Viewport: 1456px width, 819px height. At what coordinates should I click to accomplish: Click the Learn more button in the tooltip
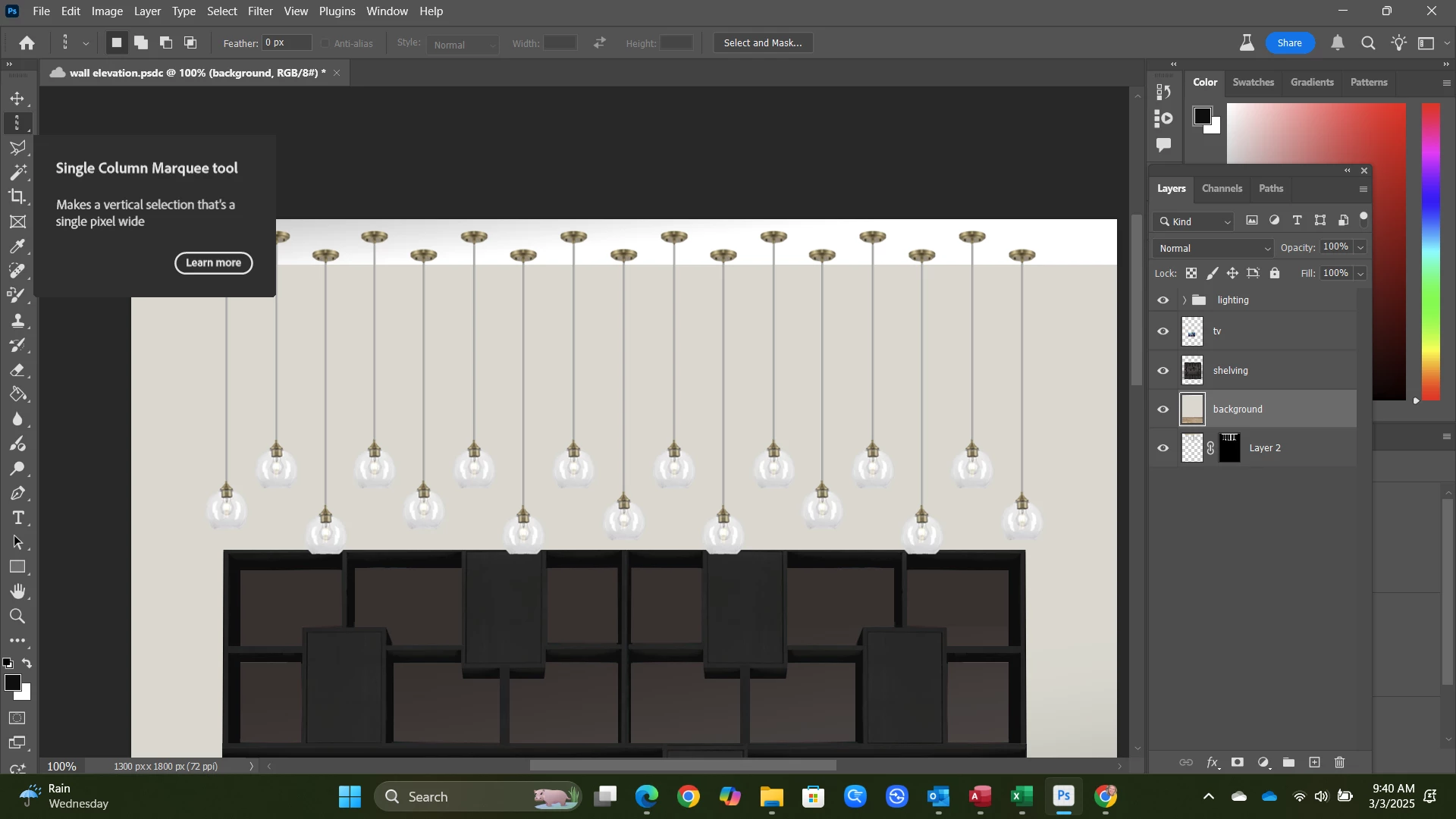(x=213, y=263)
